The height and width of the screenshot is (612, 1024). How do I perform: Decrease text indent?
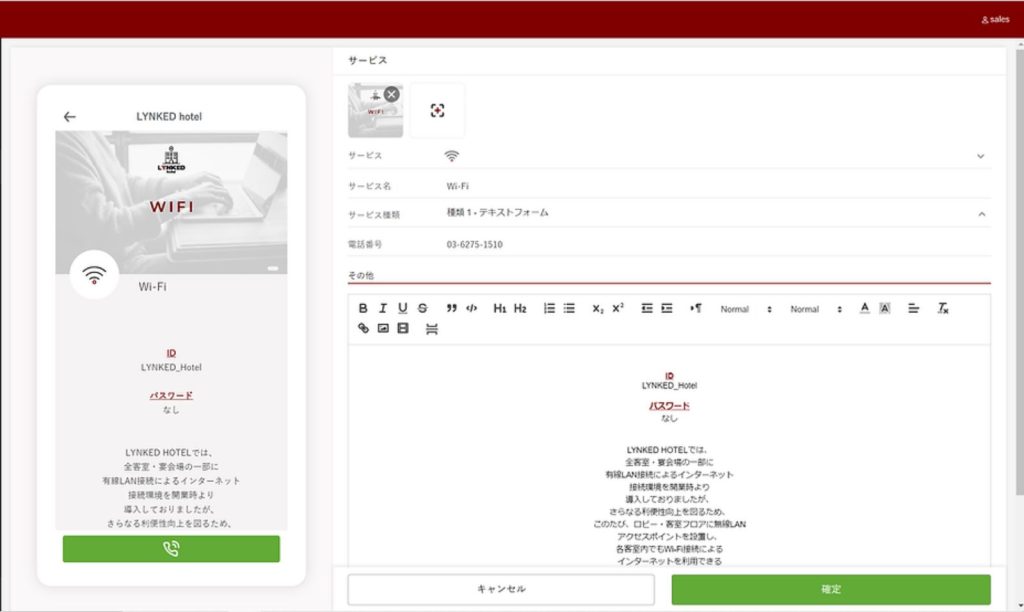pyautogui.click(x=647, y=308)
